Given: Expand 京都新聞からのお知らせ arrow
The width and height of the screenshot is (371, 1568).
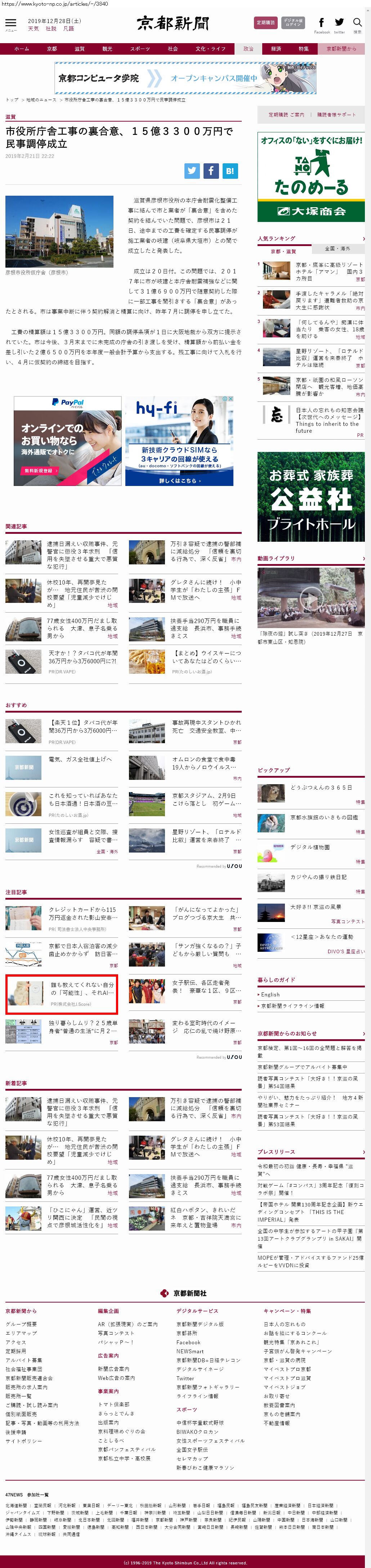Looking at the screenshot, I should 363,1033.
